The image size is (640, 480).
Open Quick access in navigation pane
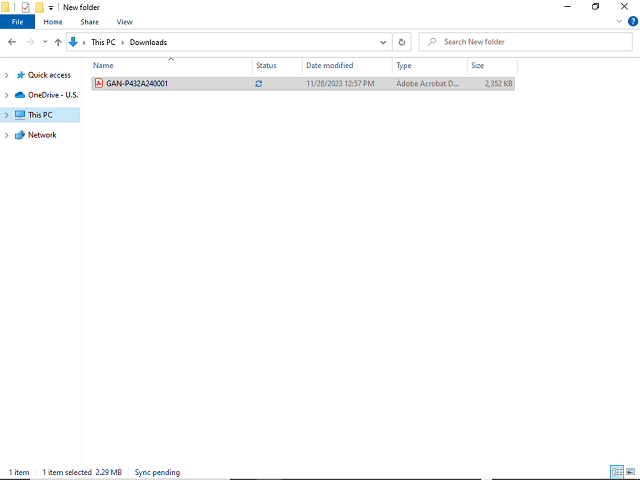pos(49,75)
